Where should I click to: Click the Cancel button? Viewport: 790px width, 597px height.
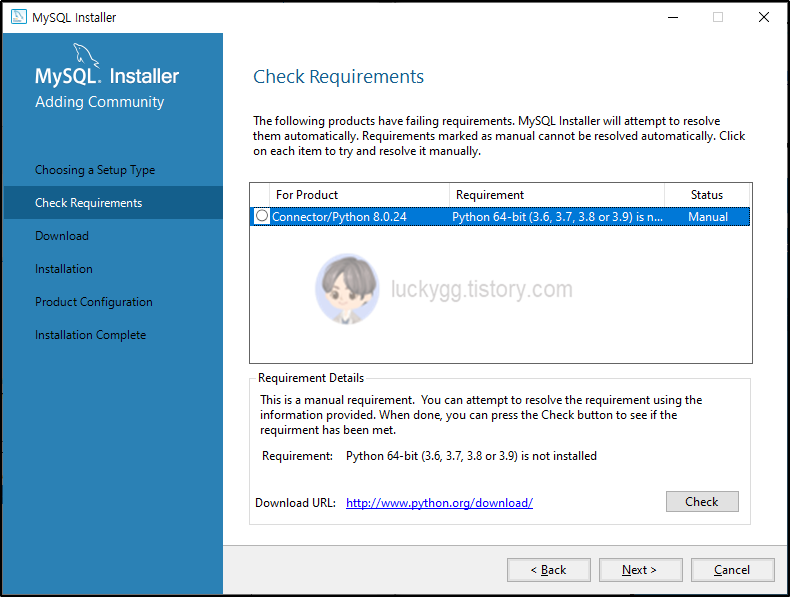coord(733,570)
